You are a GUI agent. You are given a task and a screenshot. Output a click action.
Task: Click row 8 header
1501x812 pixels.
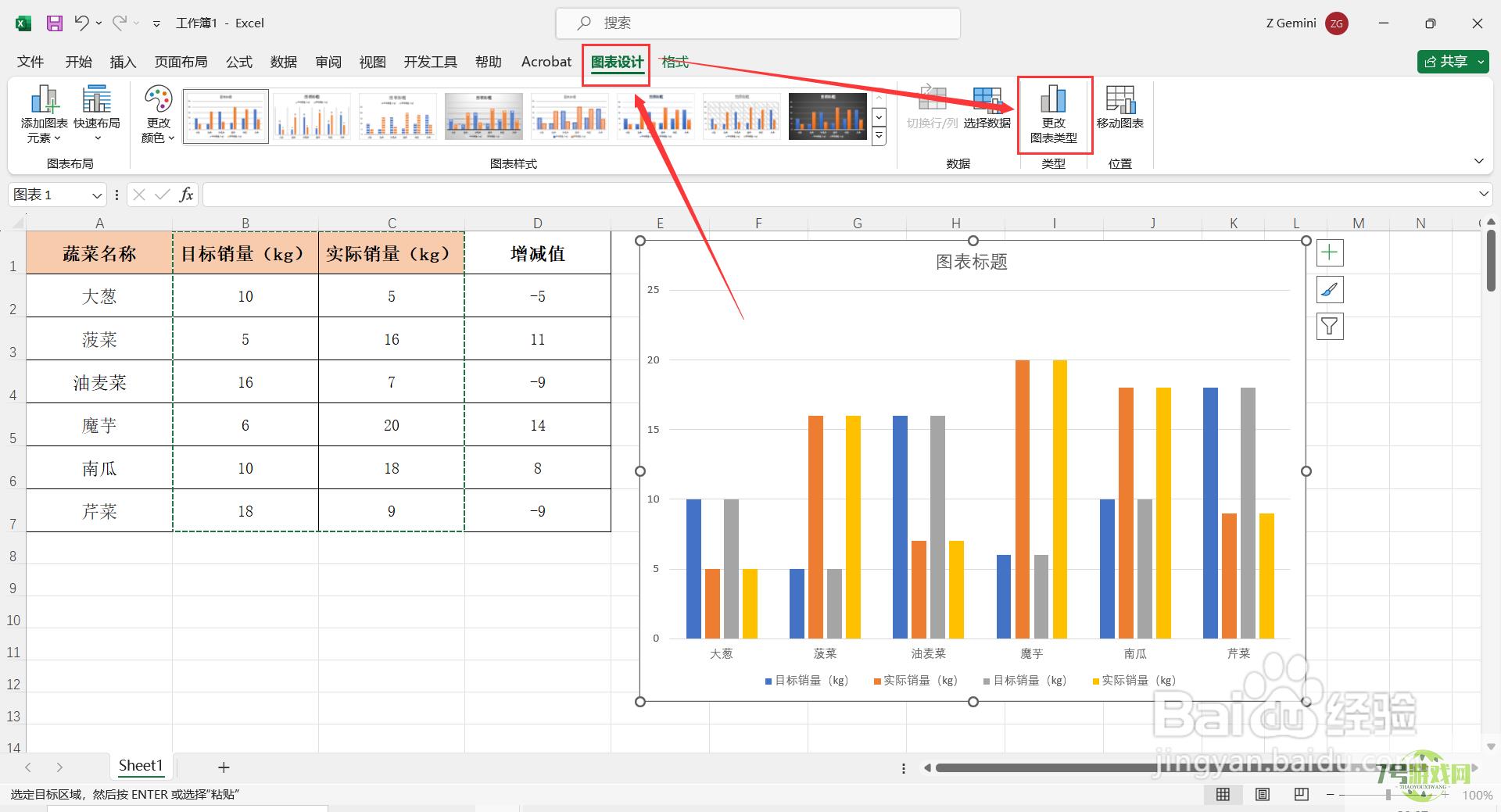point(13,556)
